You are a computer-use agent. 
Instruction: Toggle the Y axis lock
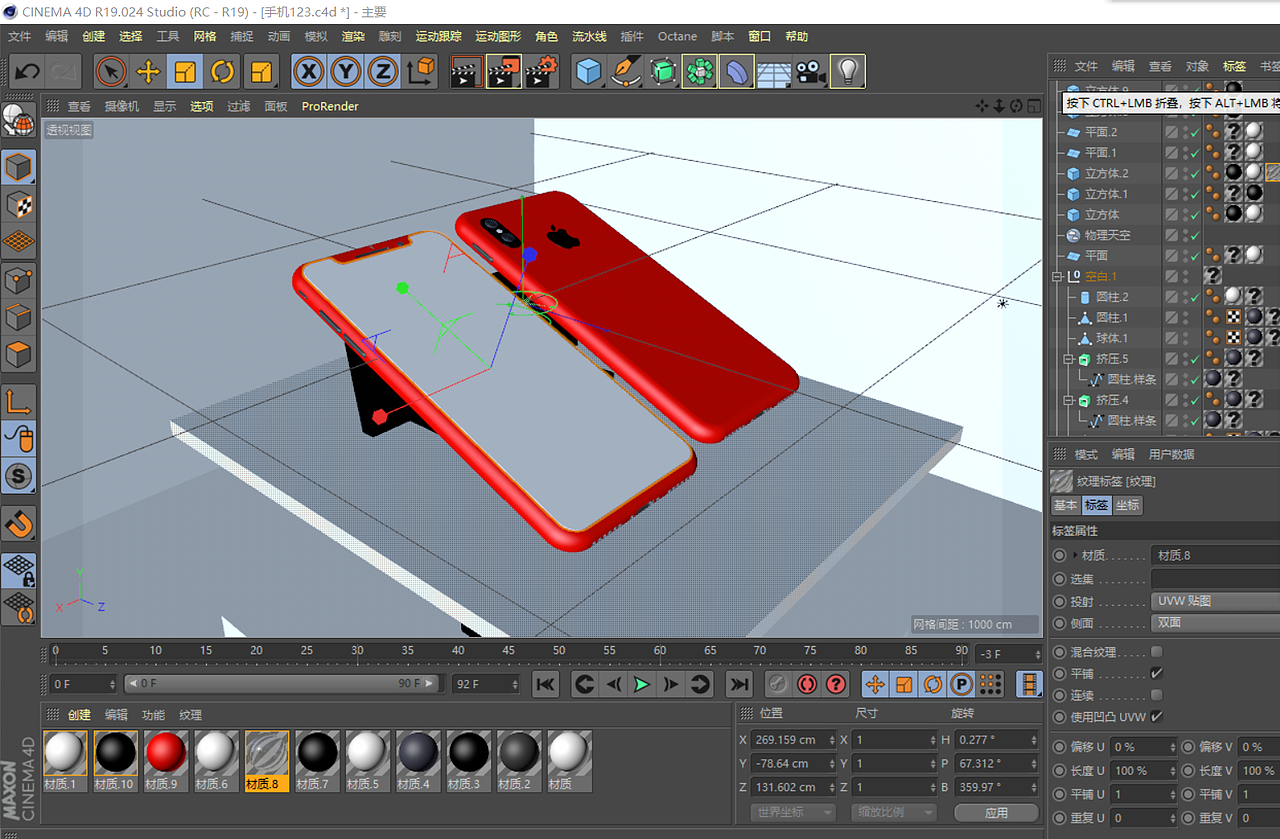[346, 72]
